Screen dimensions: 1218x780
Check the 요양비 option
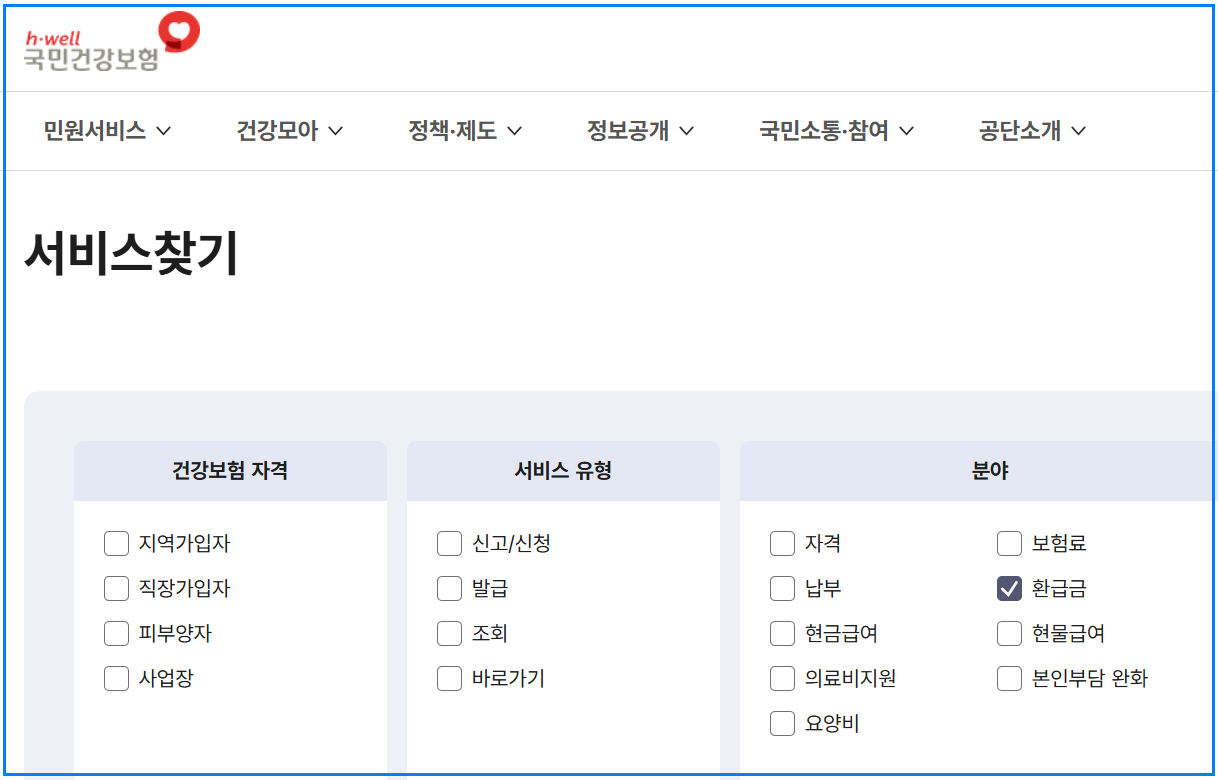pos(782,723)
